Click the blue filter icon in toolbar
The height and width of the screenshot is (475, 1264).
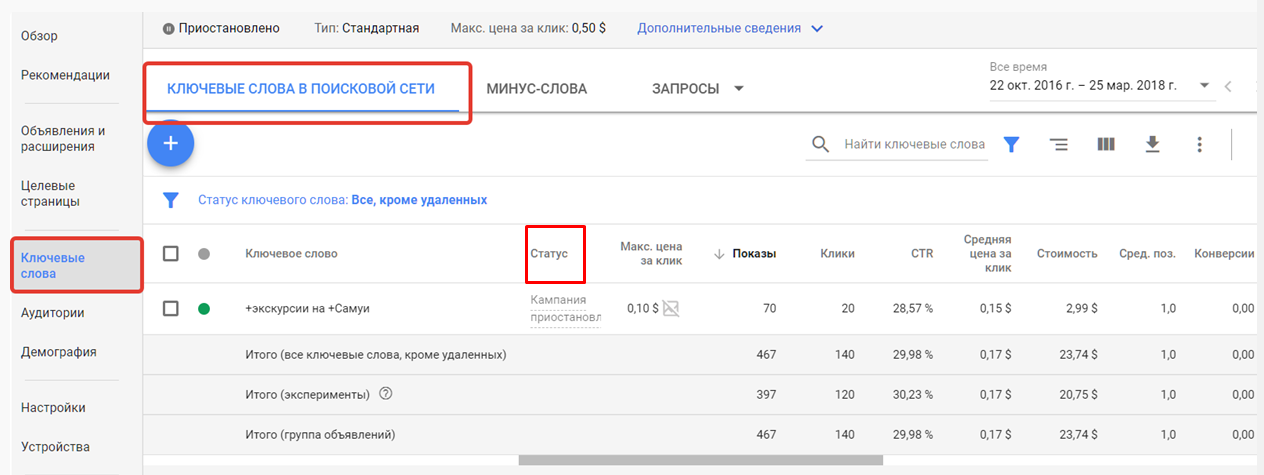coord(1011,145)
